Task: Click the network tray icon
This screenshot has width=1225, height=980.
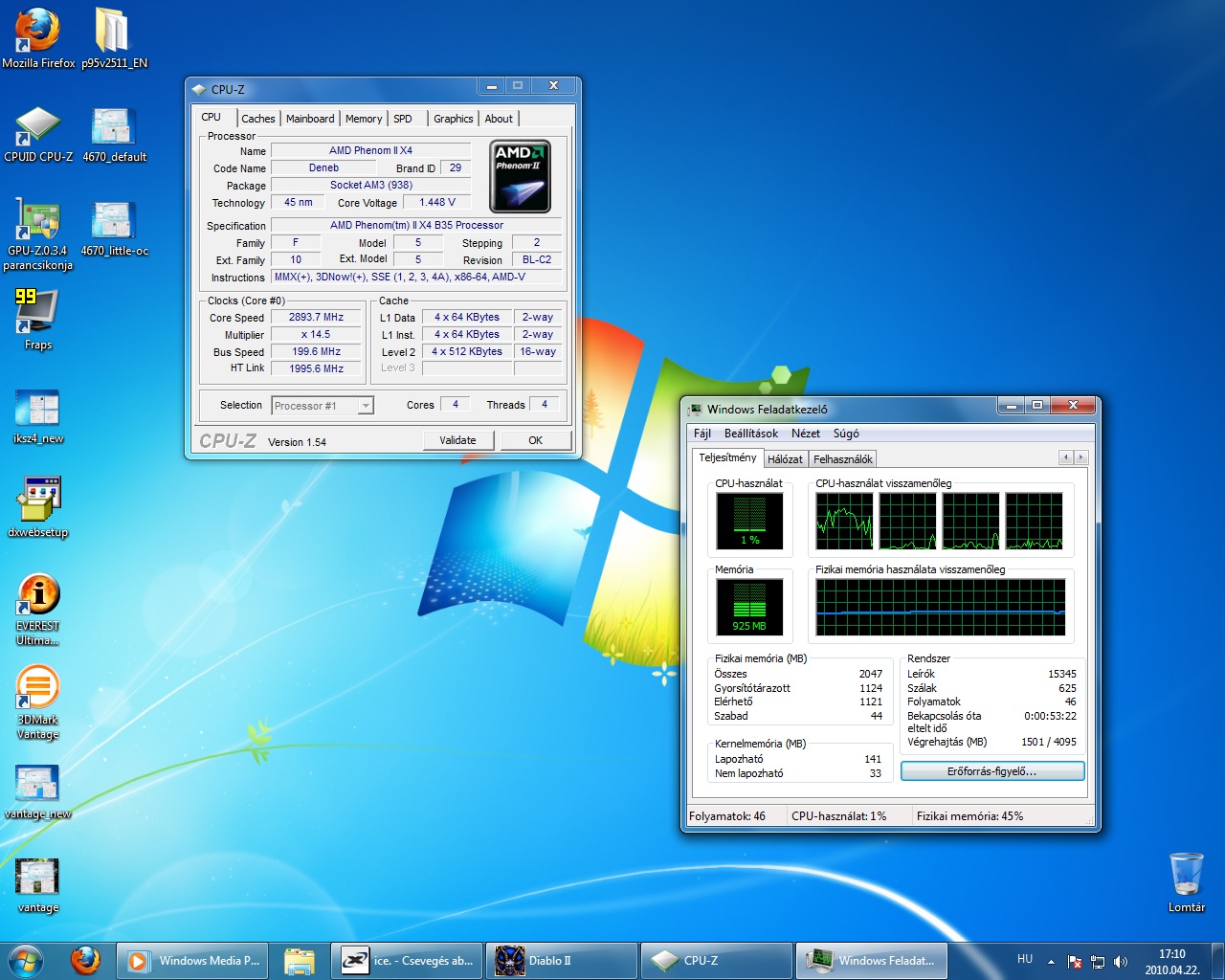Action: pos(1098,961)
